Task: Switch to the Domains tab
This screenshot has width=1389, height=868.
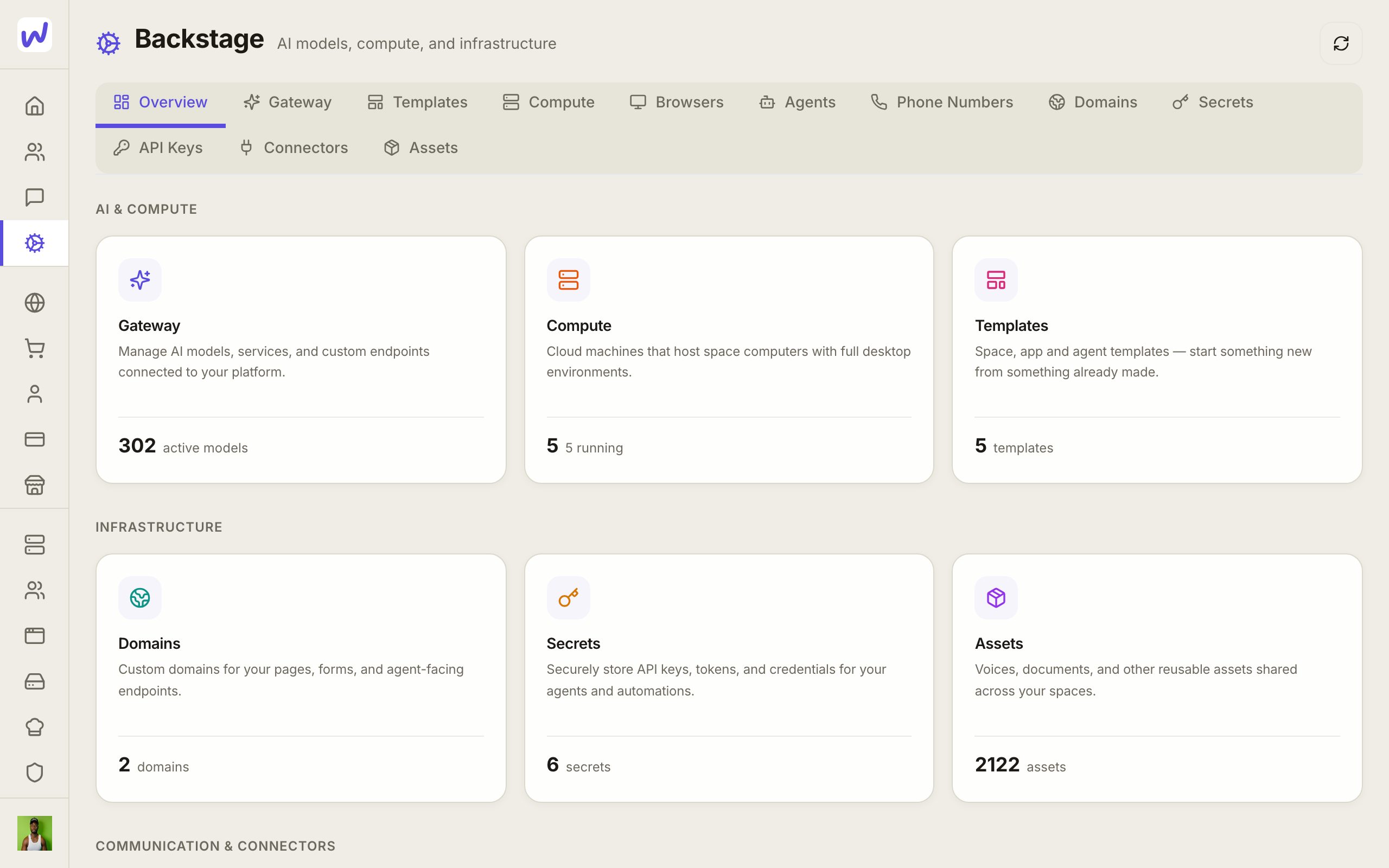Action: [1093, 102]
